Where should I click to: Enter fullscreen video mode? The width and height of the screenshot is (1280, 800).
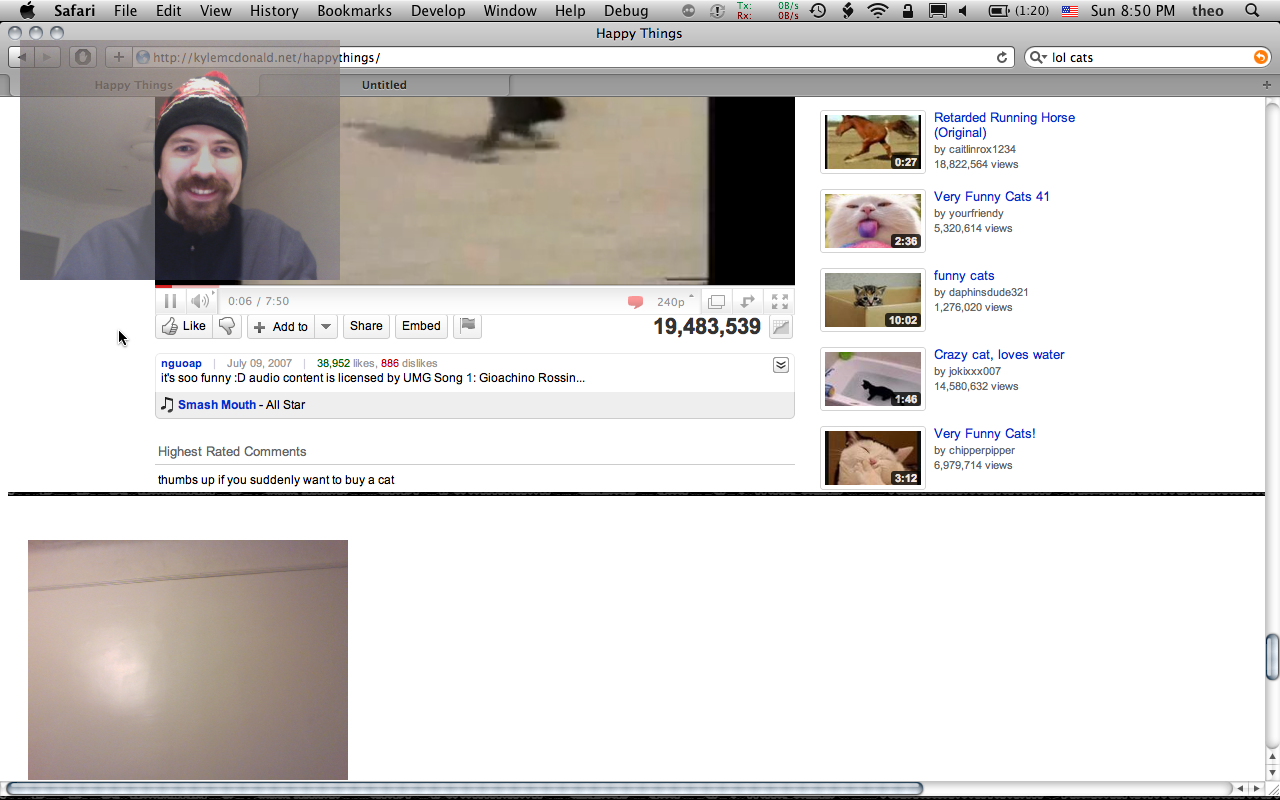[x=780, y=301]
